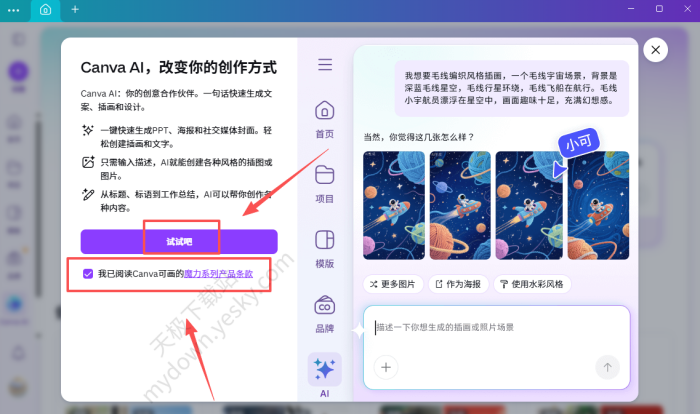This screenshot has height=414, width=700.
Task: Select the 项目 folder icon
Action: tap(325, 175)
